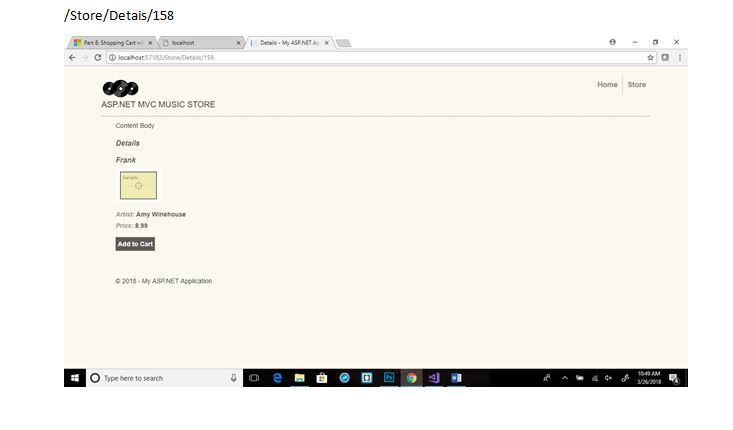Bookmark this page with the star icon

pyautogui.click(x=650, y=57)
